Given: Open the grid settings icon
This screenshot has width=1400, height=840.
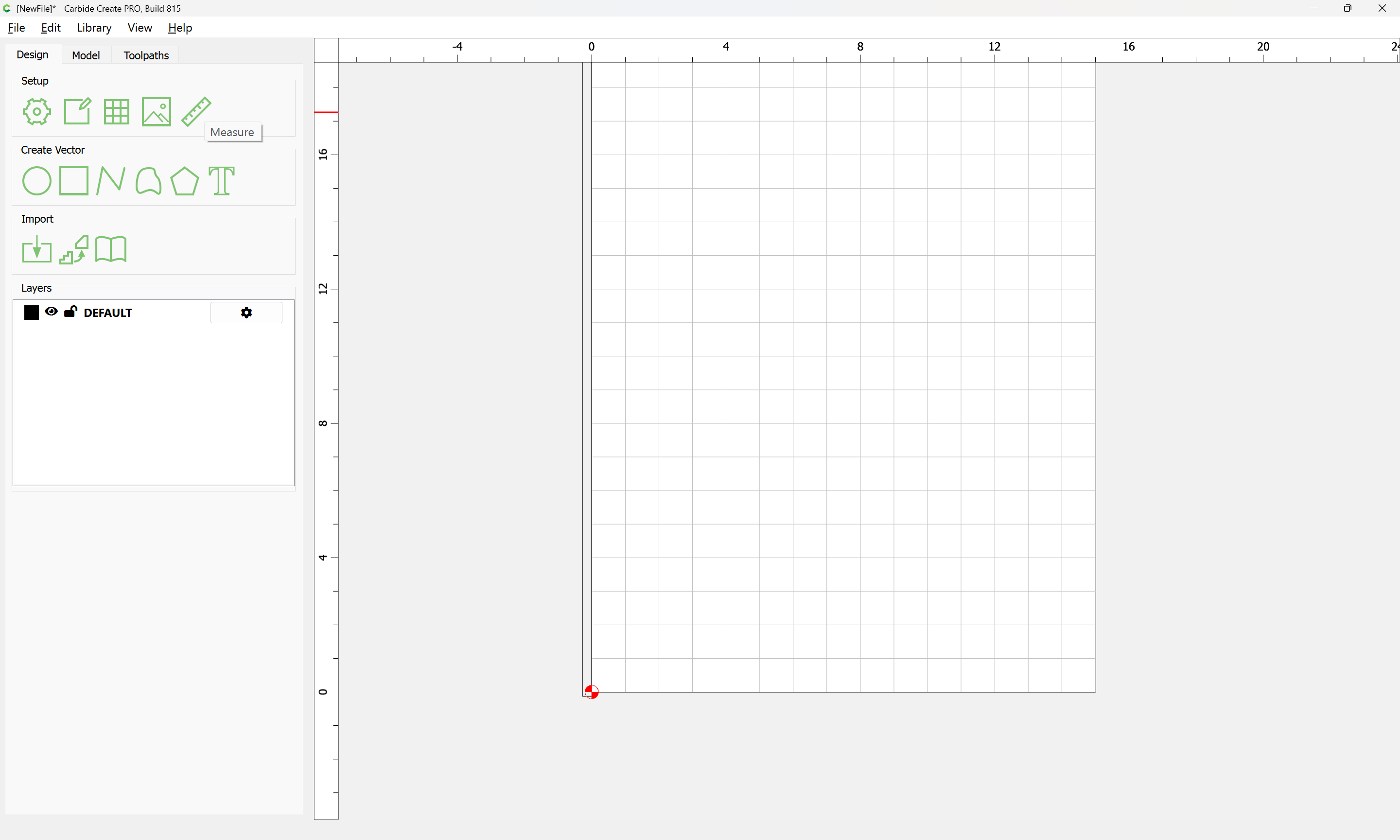Looking at the screenshot, I should point(117,111).
